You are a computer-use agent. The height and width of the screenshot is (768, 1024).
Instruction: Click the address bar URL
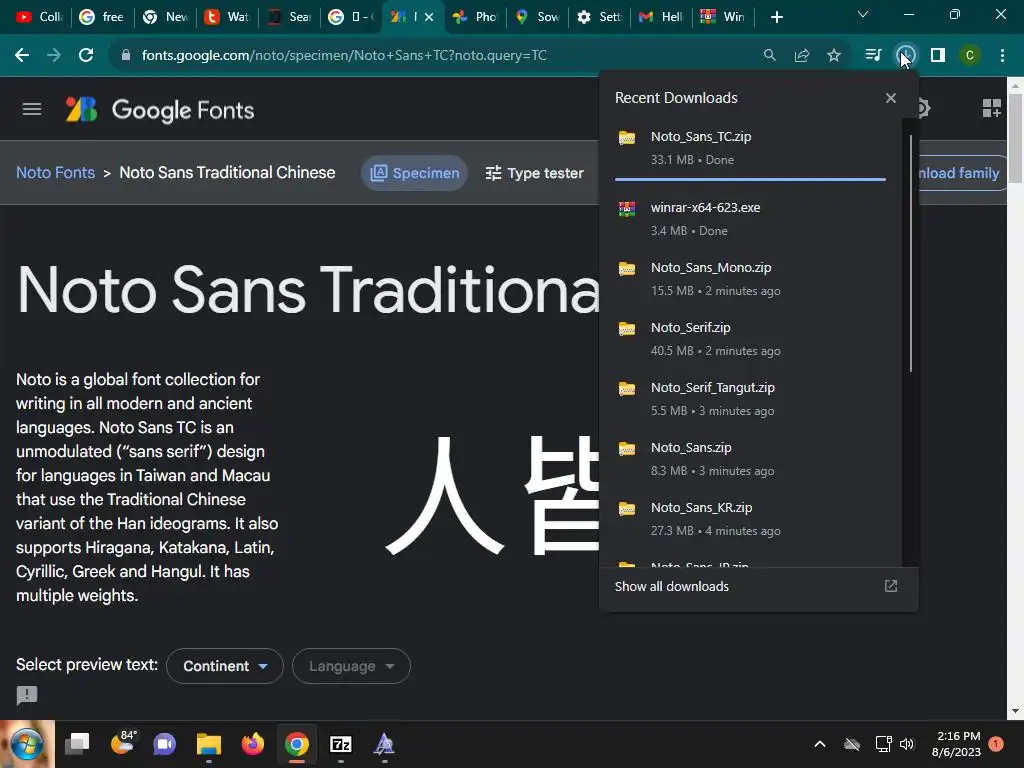coord(344,56)
